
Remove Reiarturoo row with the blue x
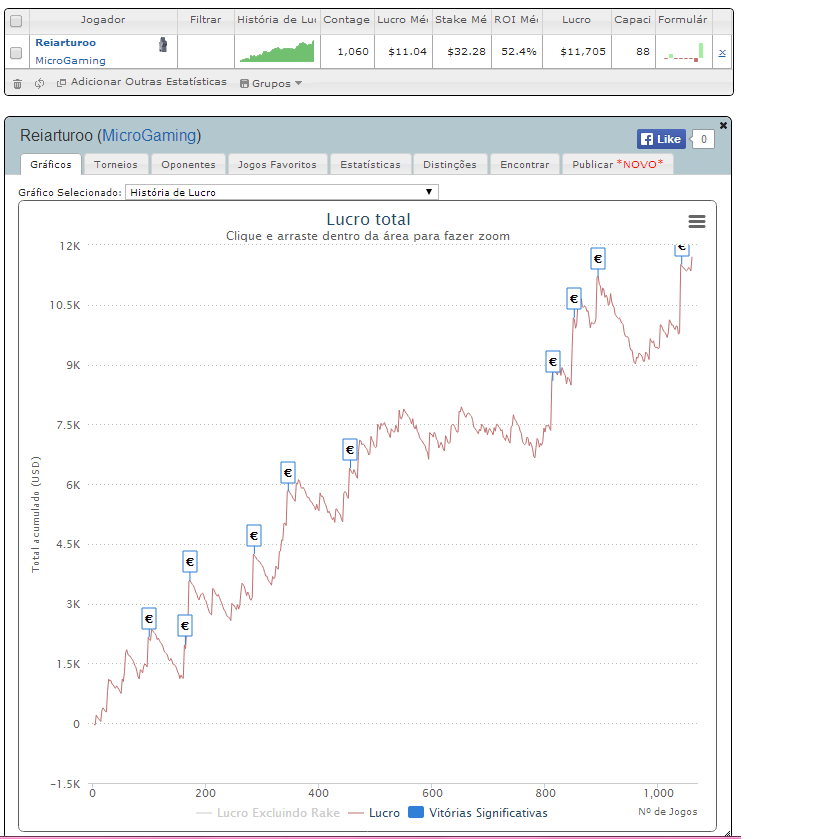point(722,52)
